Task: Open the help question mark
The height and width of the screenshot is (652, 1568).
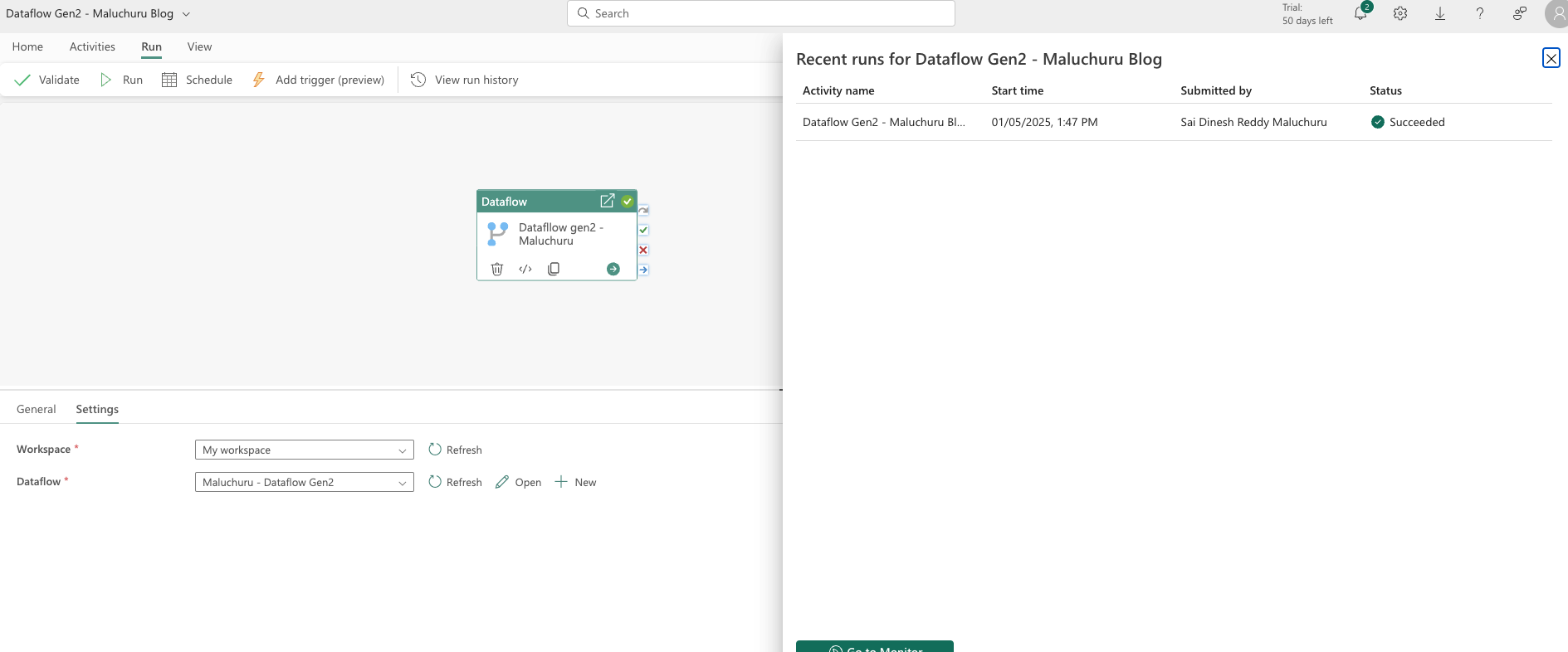Action: pos(1480,13)
